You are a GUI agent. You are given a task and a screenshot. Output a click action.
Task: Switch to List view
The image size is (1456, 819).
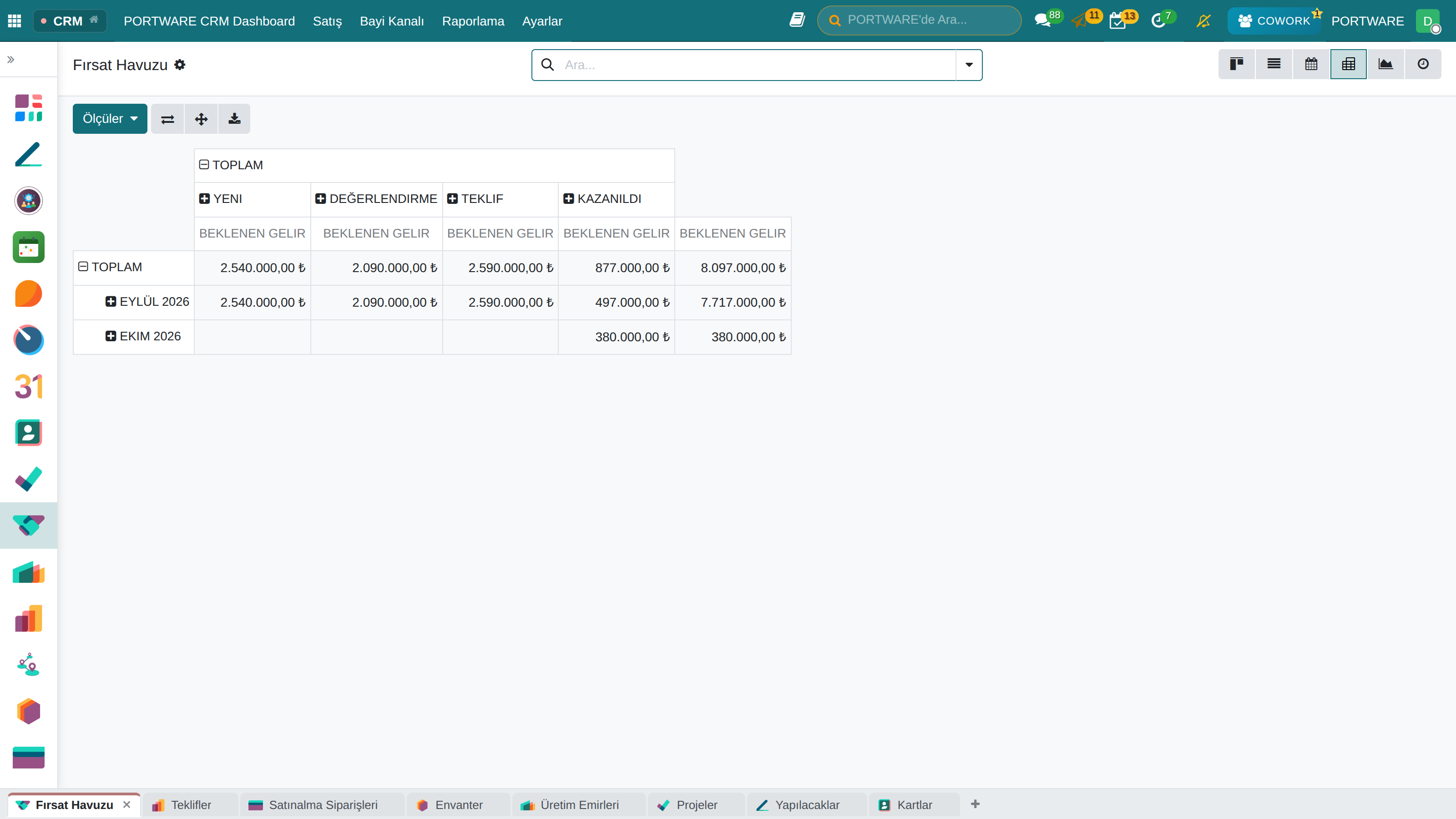(x=1274, y=64)
